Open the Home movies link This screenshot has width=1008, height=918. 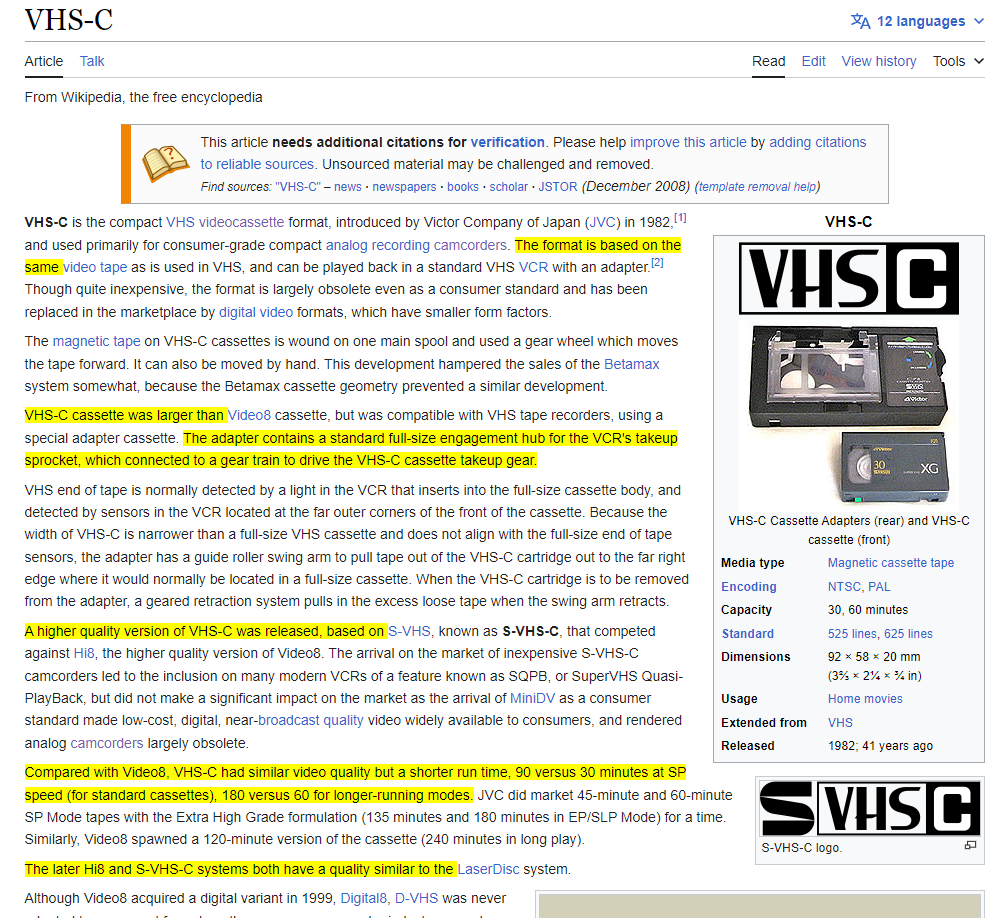pyautogui.click(x=865, y=698)
